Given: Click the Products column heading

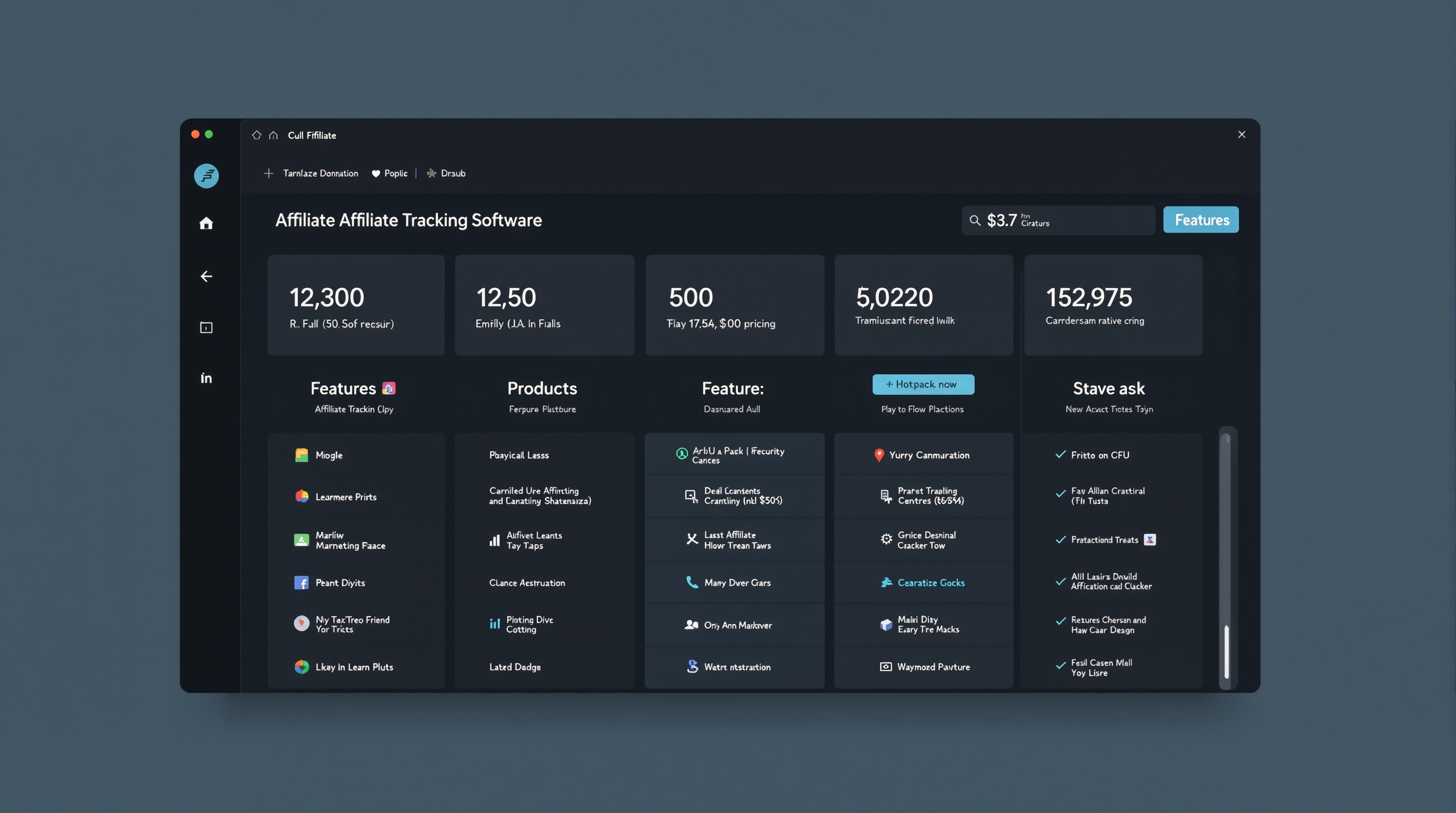Looking at the screenshot, I should 542,389.
